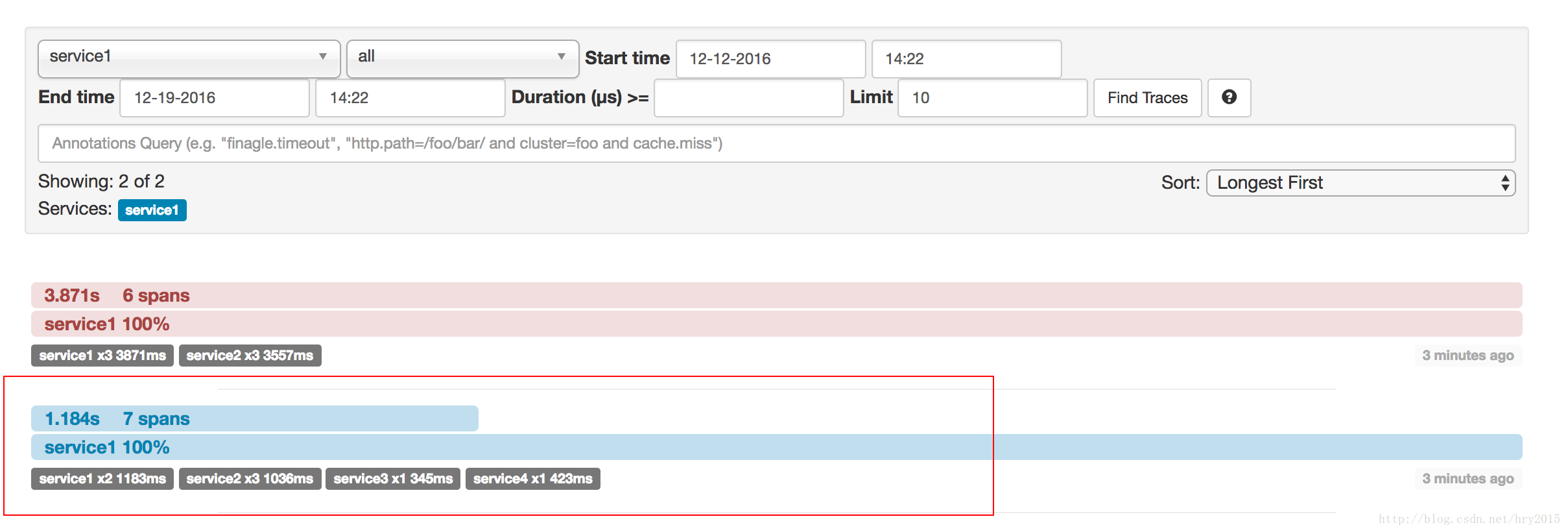Viewport: 1568px width, 532px height.
Task: Click the service3 x1 345ms badge
Action: click(393, 479)
